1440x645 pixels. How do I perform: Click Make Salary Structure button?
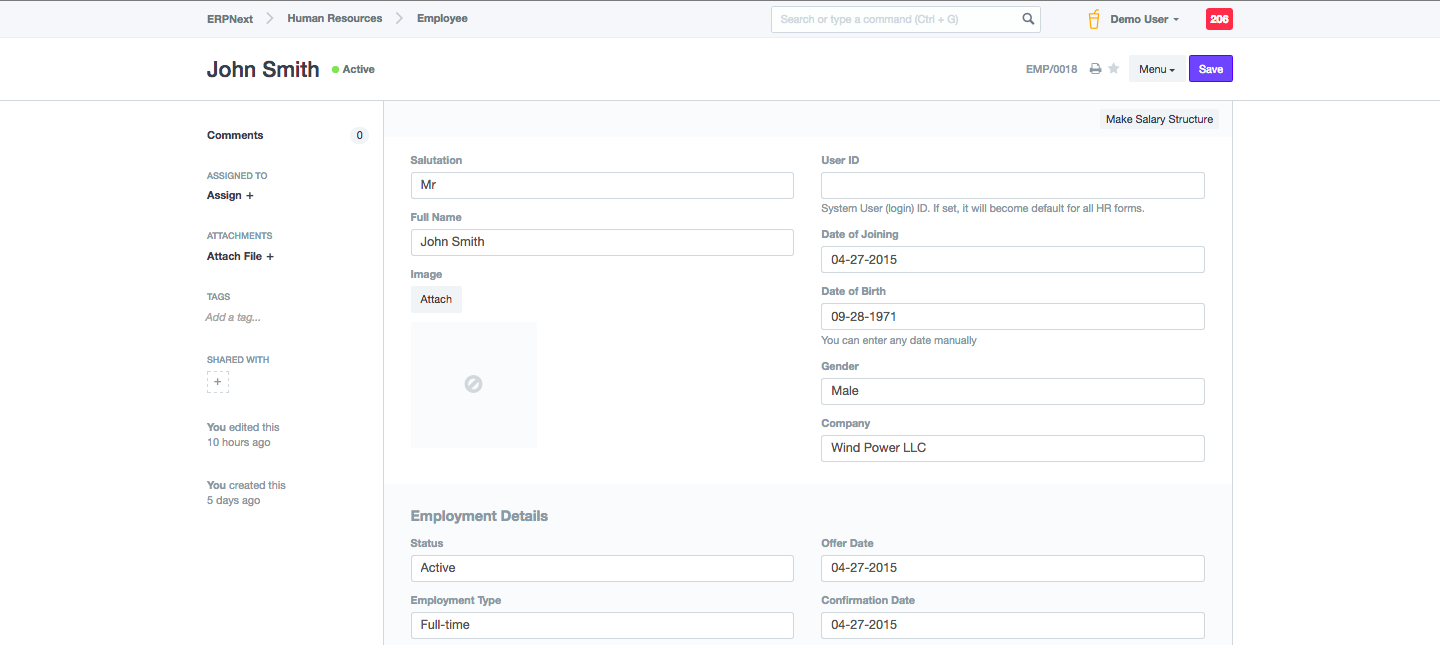pyautogui.click(x=1159, y=119)
